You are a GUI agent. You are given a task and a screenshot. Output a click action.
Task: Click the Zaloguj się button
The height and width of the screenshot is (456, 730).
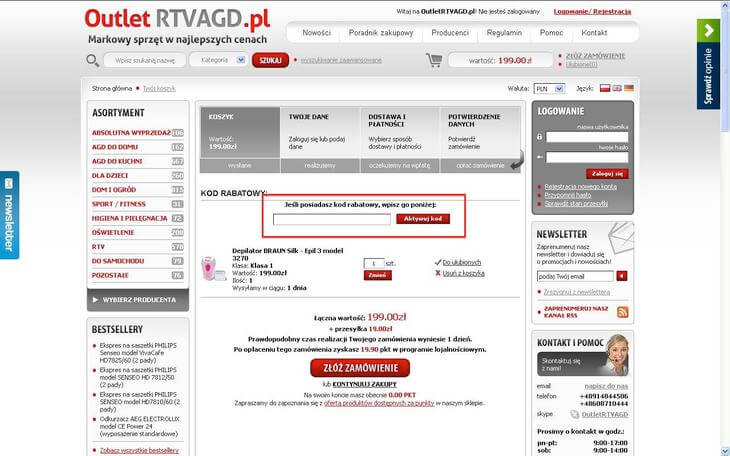click(x=607, y=174)
